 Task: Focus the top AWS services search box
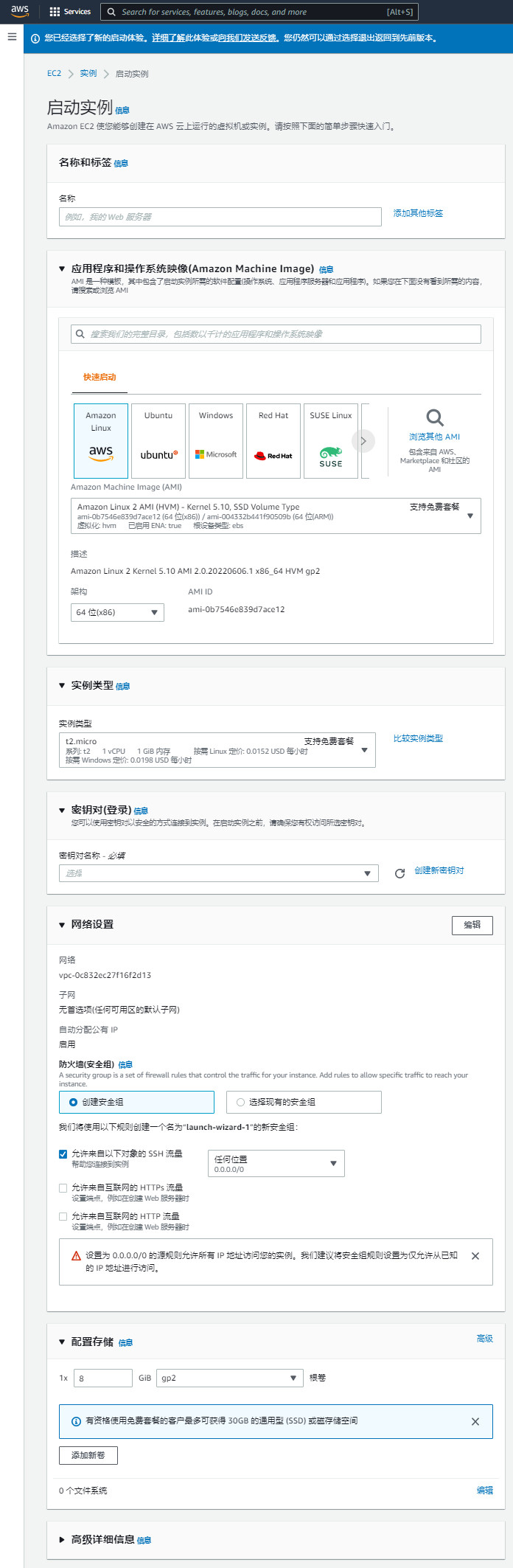coord(259,12)
